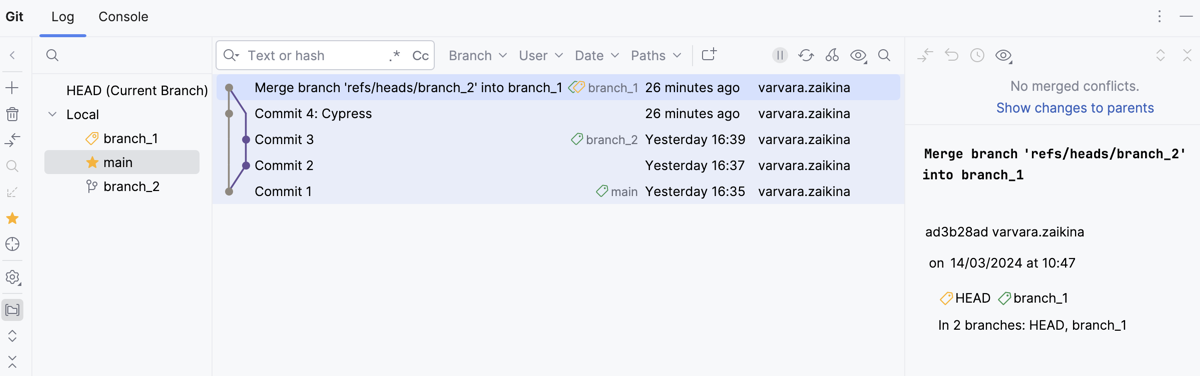Image resolution: width=1200 pixels, height=376 pixels.
Task: Open the View Options eye menu
Action: click(x=858, y=56)
